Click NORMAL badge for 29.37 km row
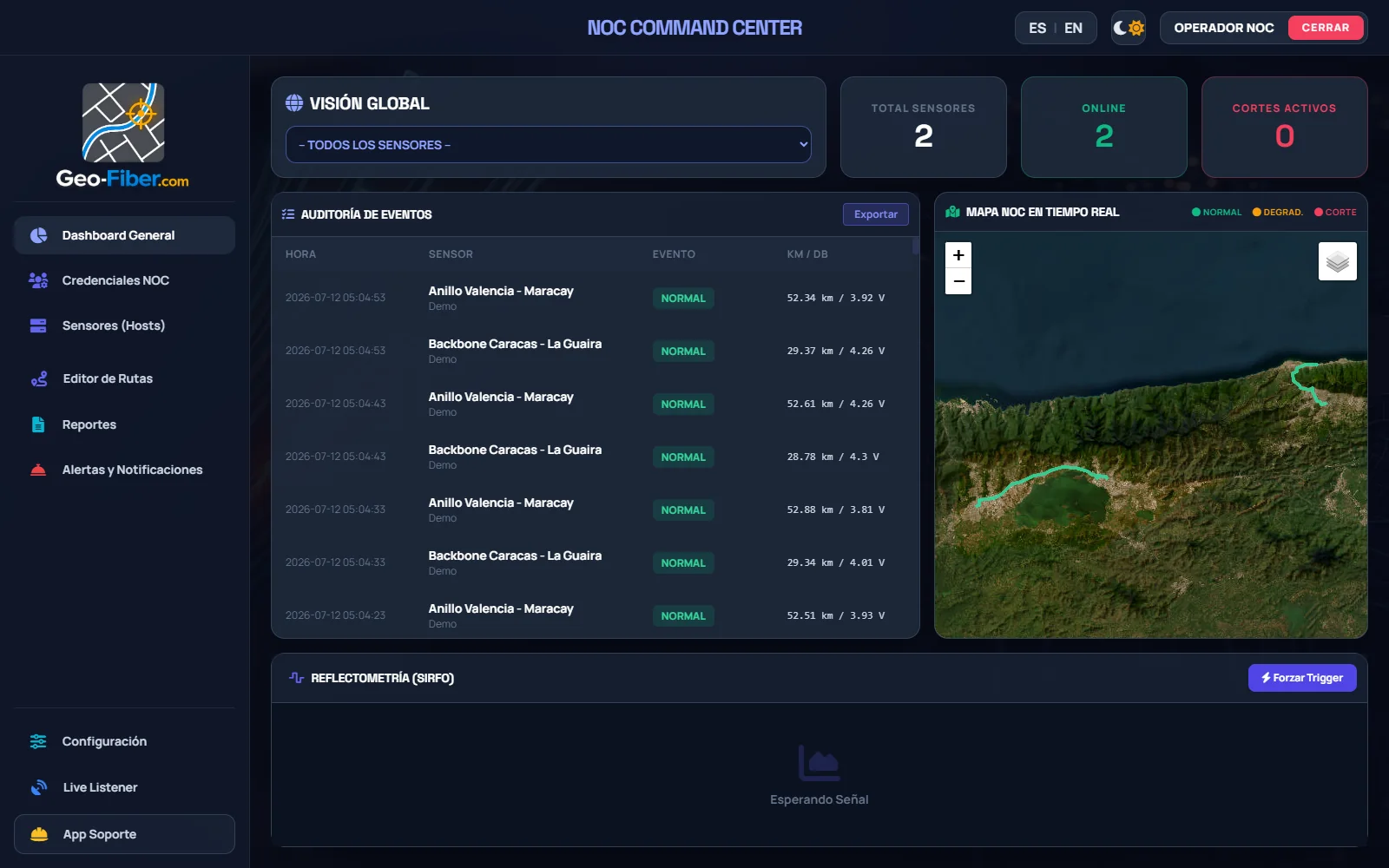Screen dimensions: 1389x868 click(683, 351)
